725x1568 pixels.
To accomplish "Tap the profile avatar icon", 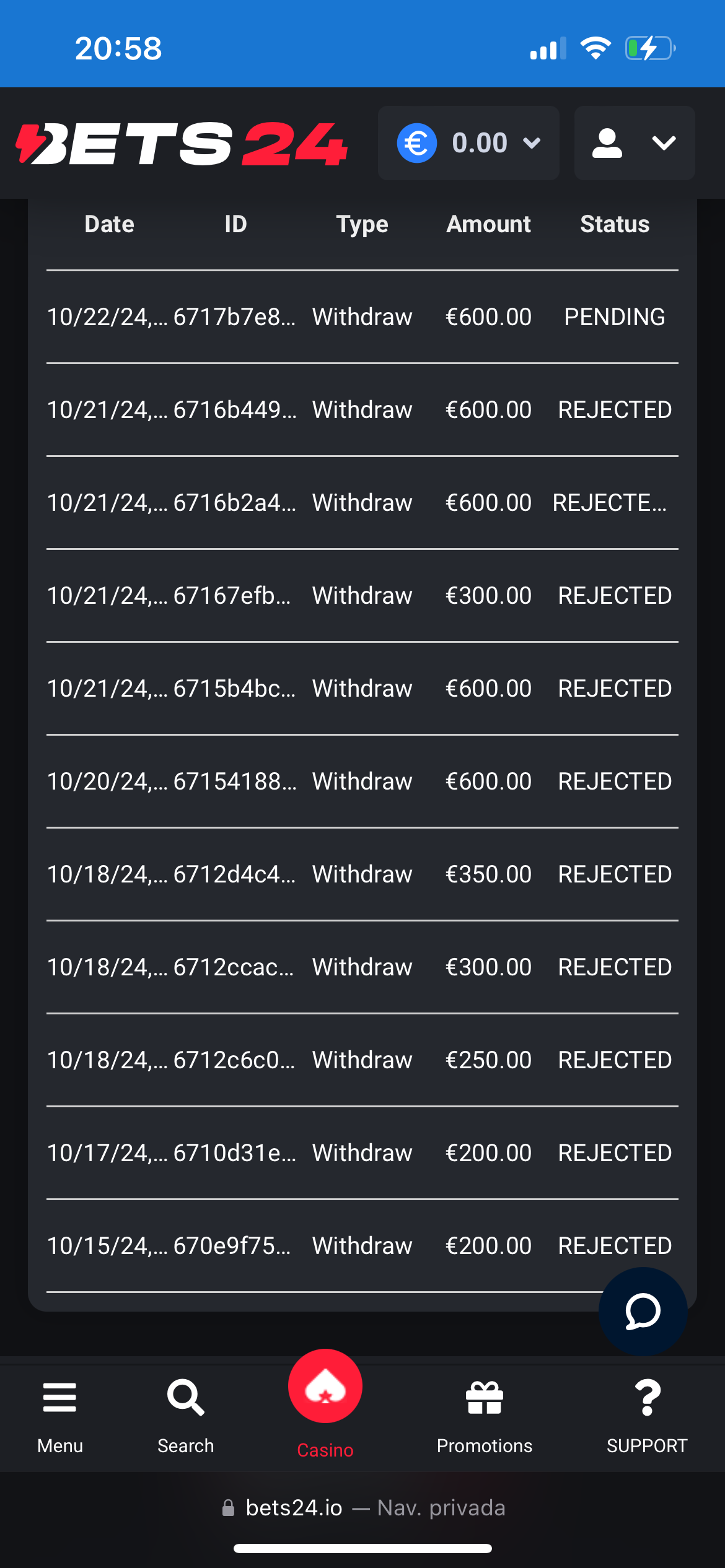I will coord(607,143).
